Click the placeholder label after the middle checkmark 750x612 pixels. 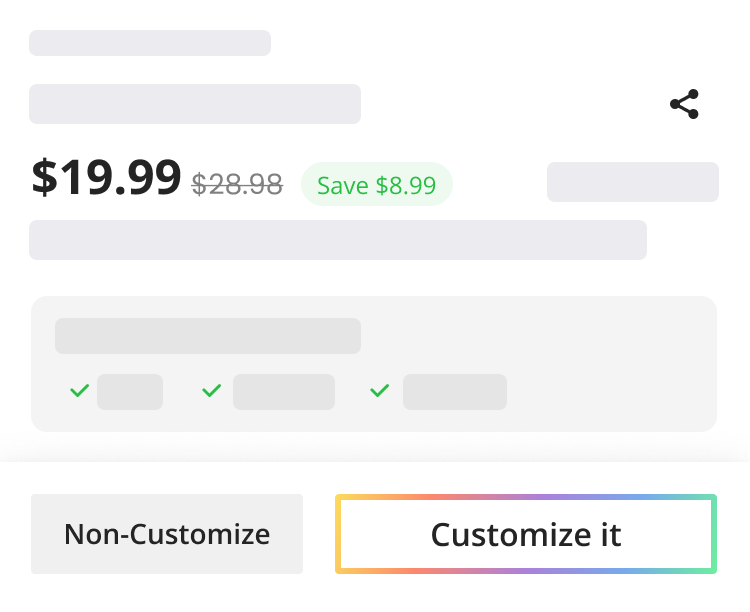[x=284, y=392]
